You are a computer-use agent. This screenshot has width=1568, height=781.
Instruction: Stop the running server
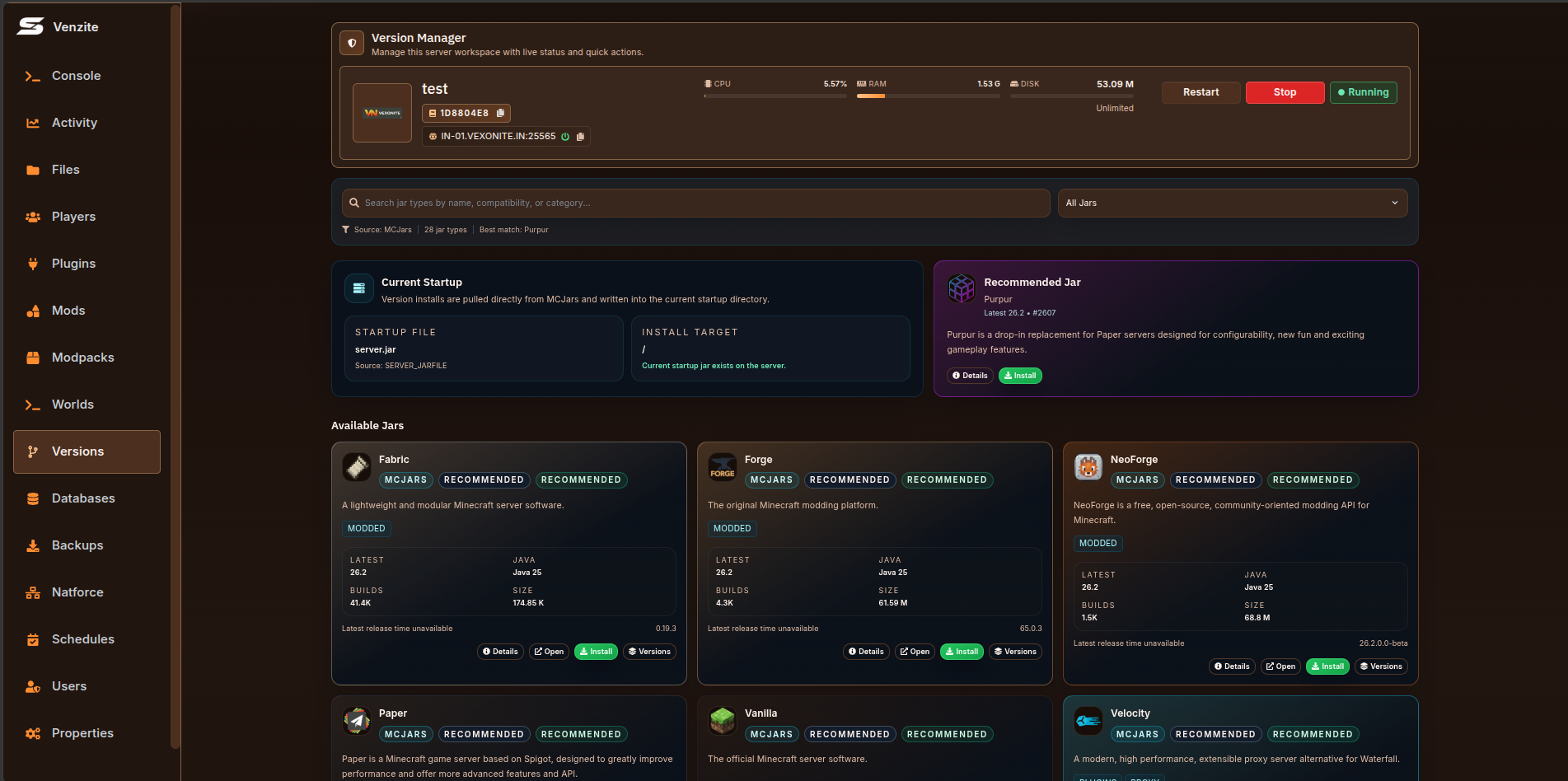point(1285,92)
